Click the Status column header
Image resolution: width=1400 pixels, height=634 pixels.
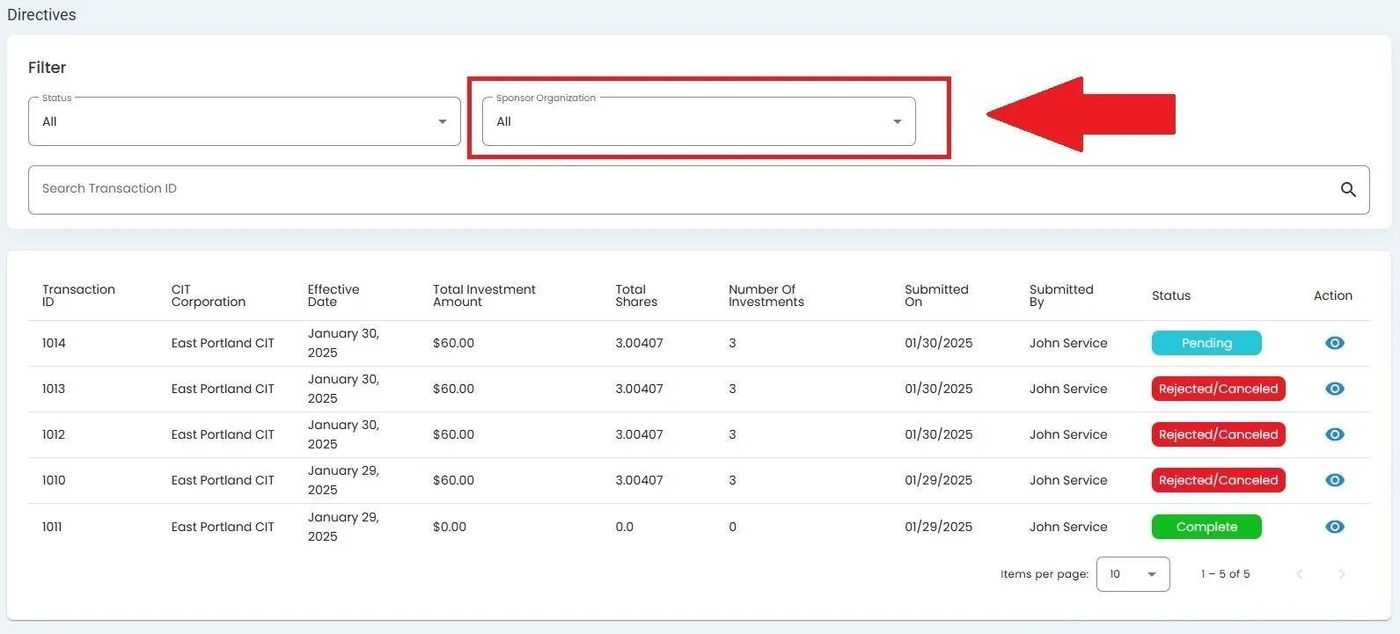(1171, 296)
